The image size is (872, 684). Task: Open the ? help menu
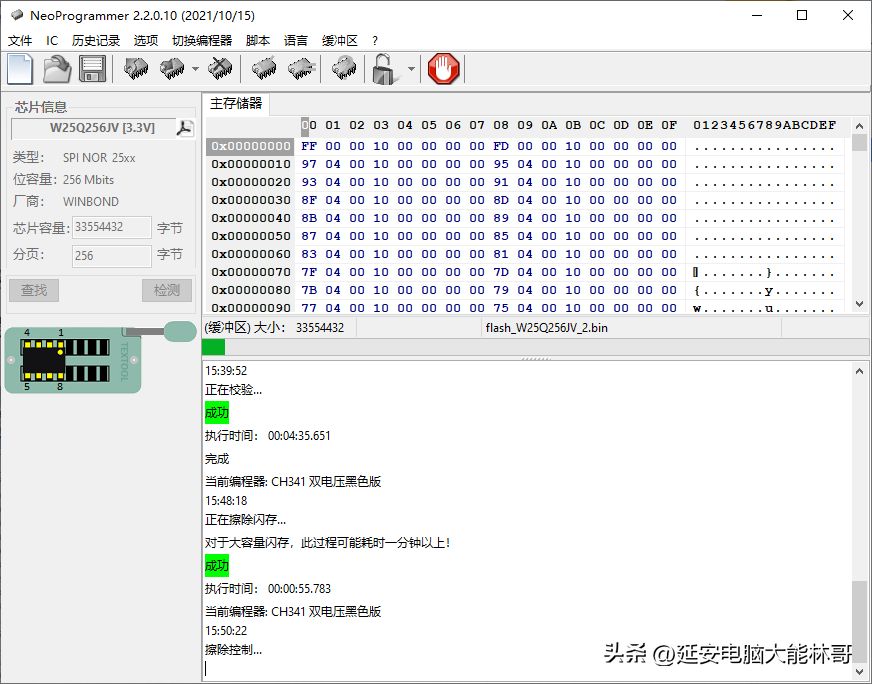tap(375, 41)
